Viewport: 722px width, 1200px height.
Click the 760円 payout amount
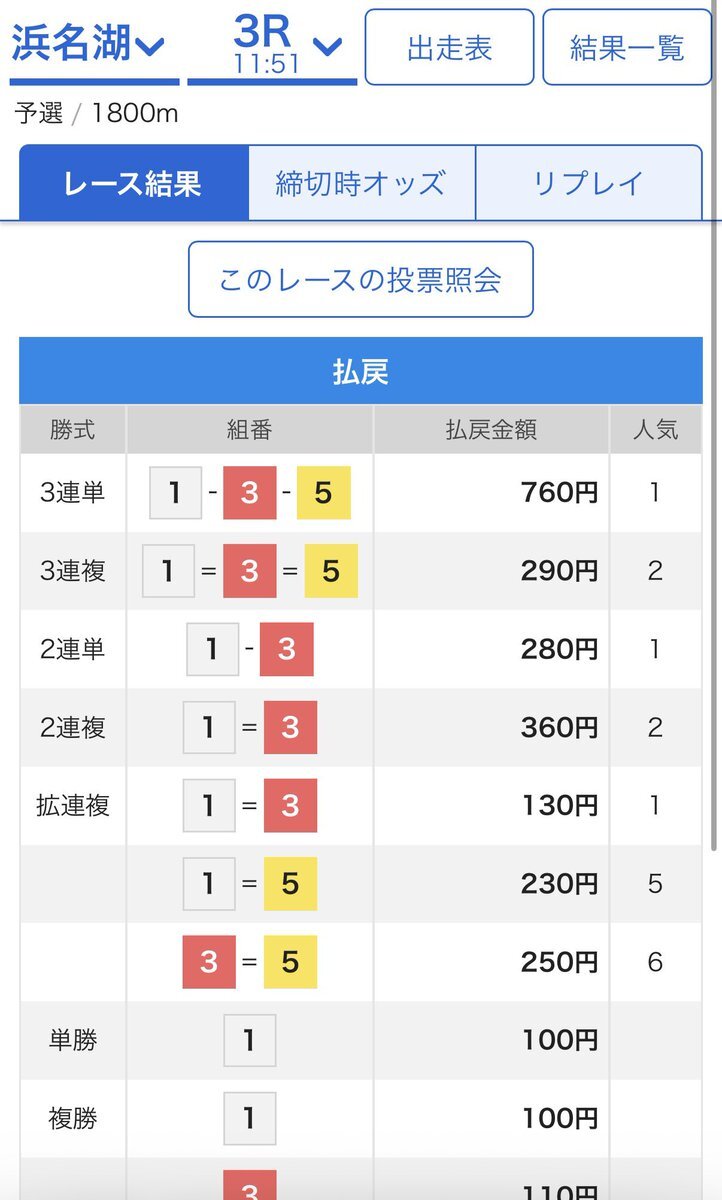point(559,493)
